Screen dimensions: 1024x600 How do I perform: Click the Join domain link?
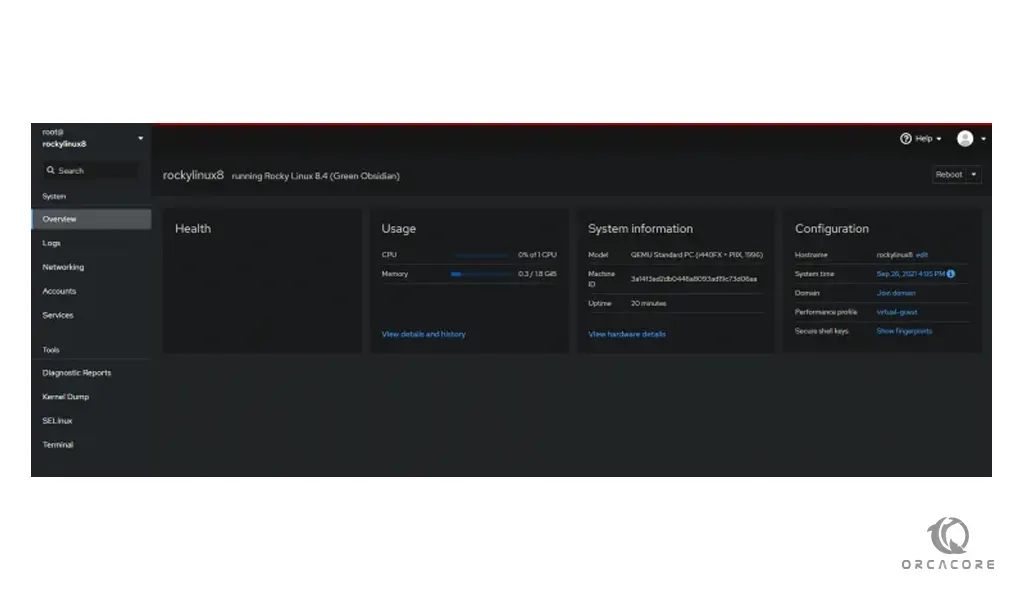[x=896, y=293]
